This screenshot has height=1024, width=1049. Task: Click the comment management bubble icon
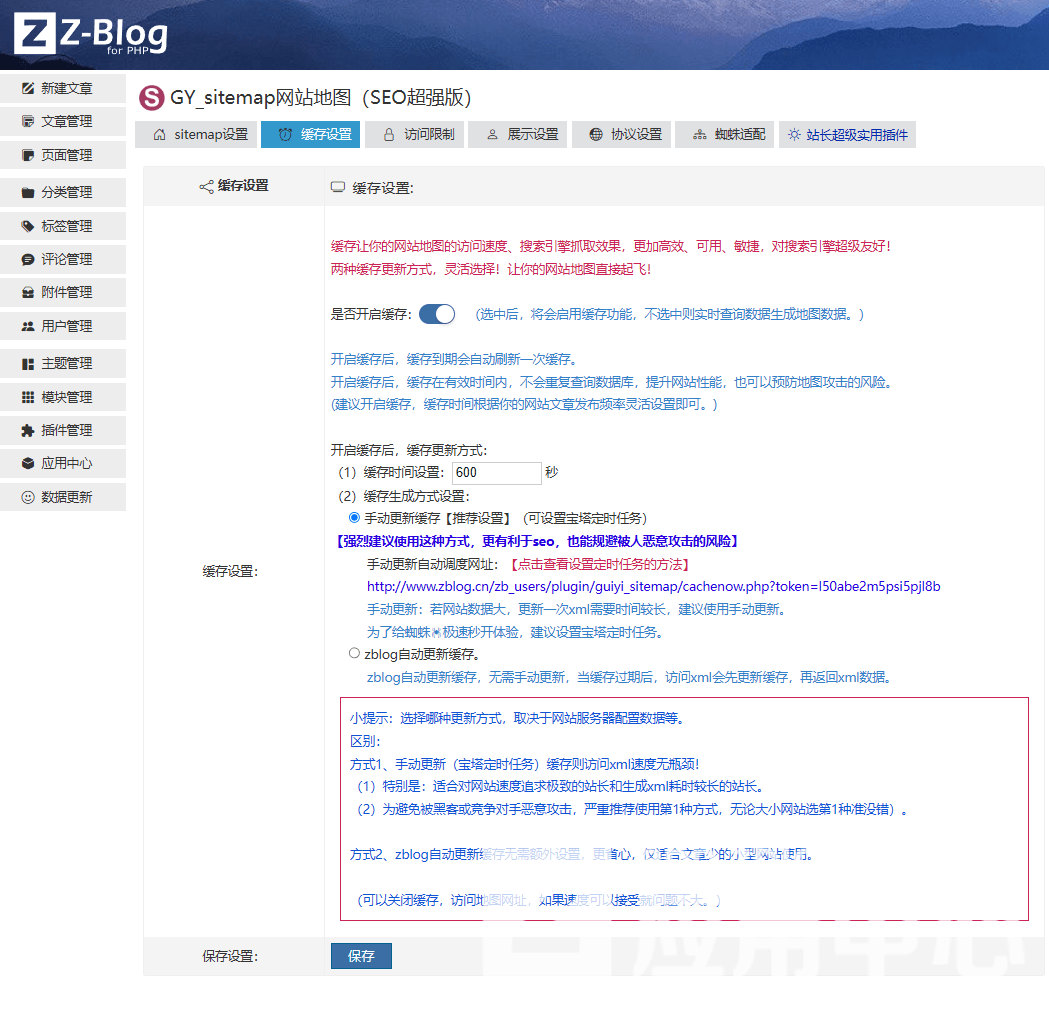click(x=28, y=259)
